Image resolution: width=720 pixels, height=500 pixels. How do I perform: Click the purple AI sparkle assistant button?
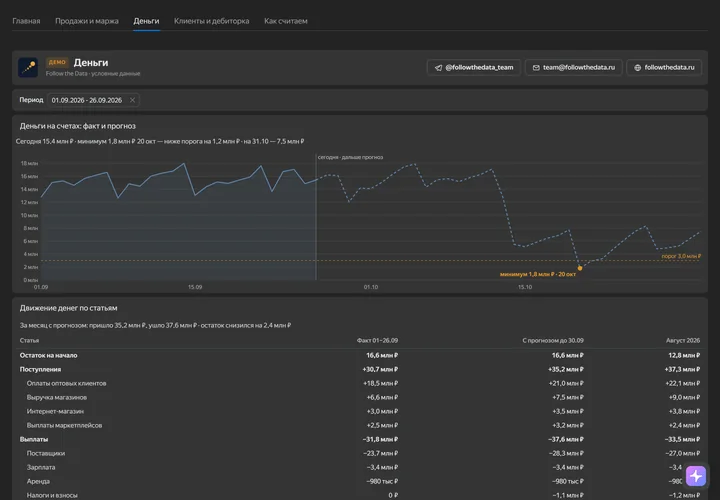tap(696, 476)
